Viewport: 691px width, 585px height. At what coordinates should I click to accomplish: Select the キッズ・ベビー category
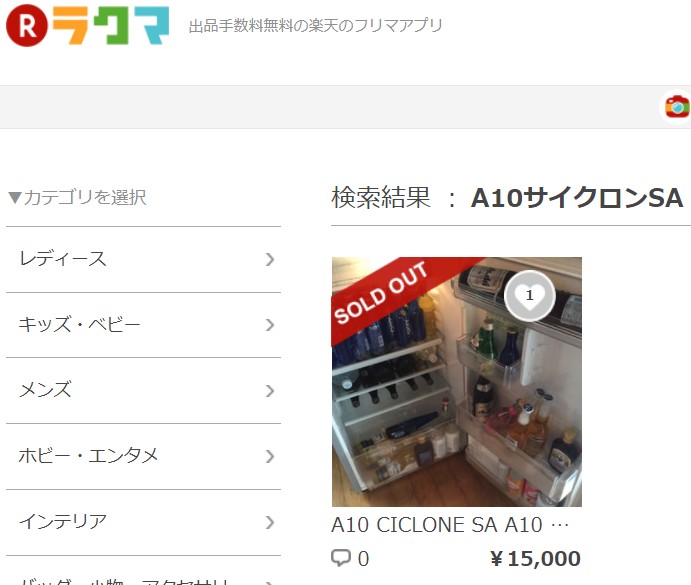(143, 325)
